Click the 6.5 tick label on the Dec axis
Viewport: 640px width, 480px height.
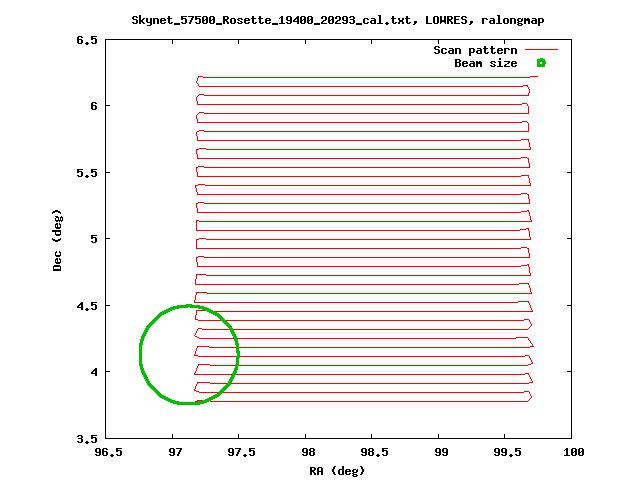87,40
